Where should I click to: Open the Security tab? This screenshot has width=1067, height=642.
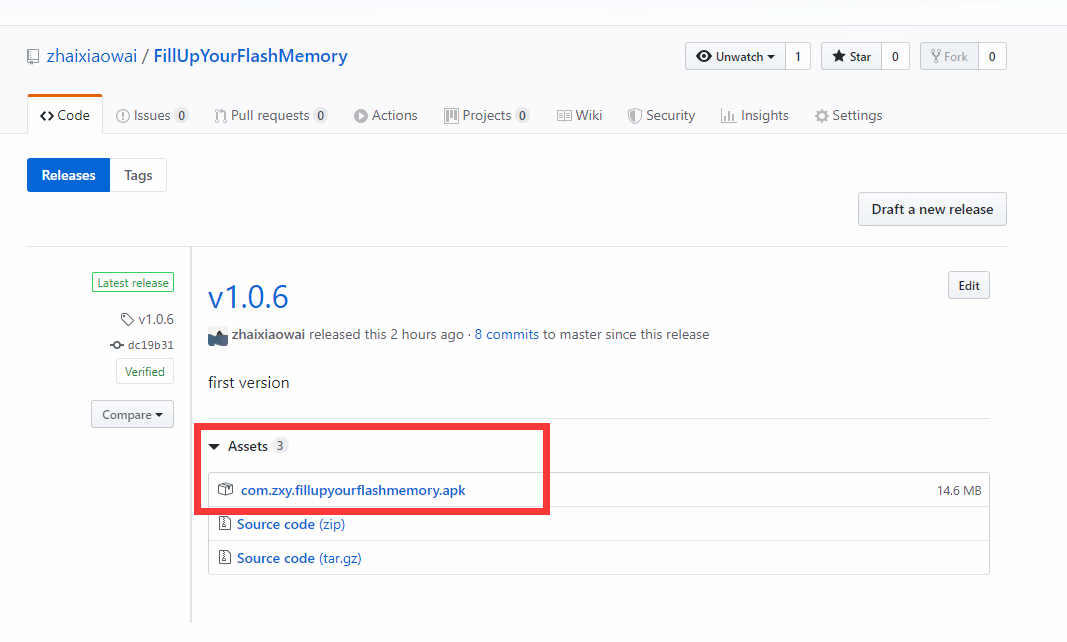point(661,116)
